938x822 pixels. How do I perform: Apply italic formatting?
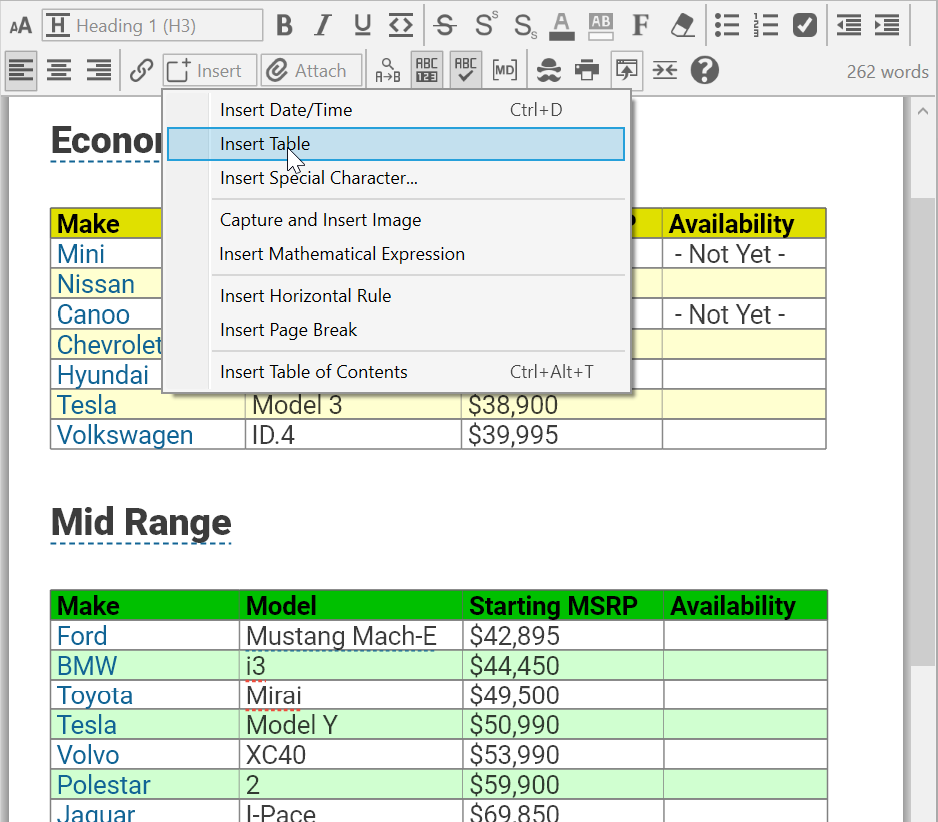pos(322,25)
